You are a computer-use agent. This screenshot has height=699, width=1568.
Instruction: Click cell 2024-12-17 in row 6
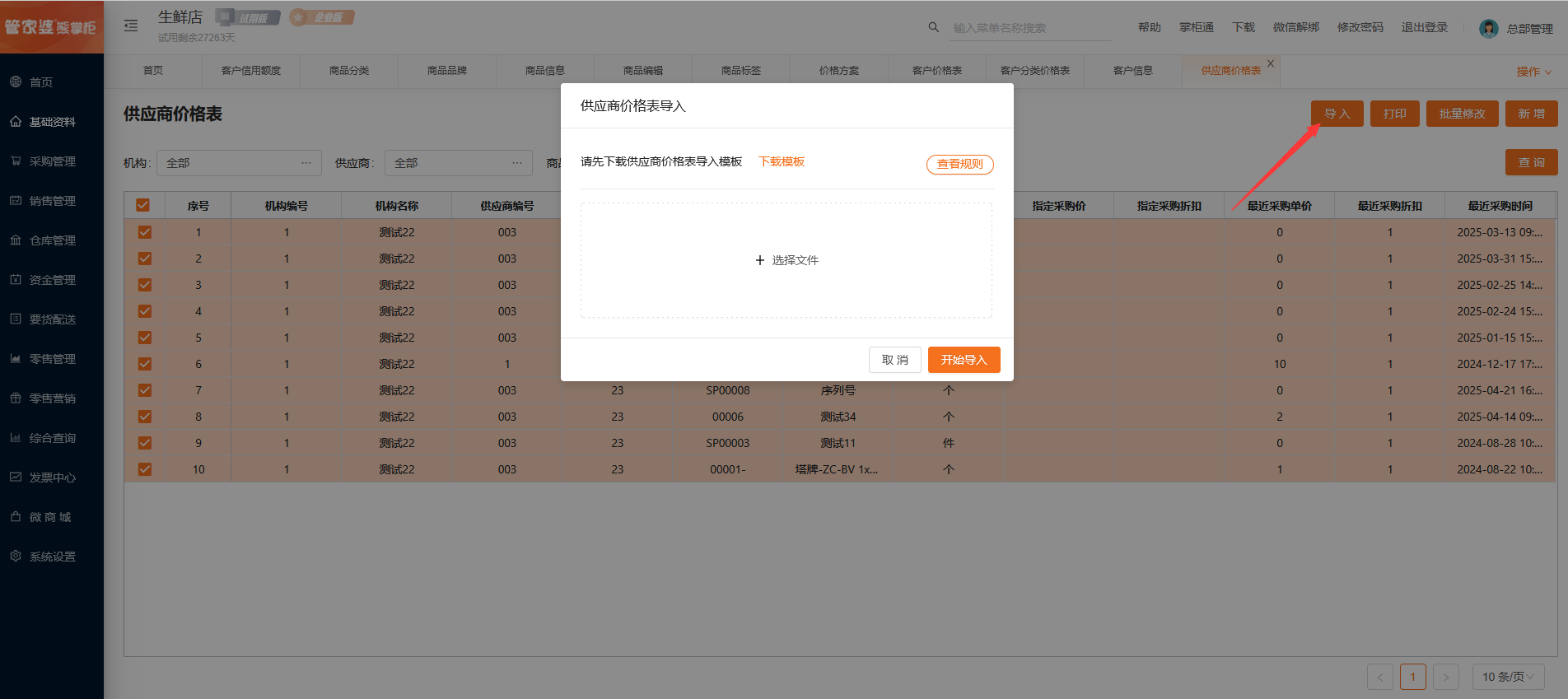click(1500, 364)
